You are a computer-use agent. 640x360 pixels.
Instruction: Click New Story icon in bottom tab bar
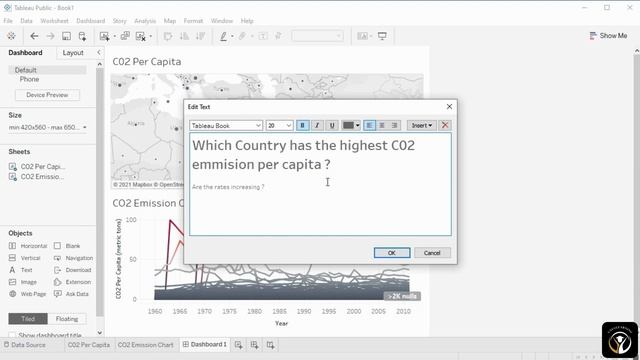(270, 345)
